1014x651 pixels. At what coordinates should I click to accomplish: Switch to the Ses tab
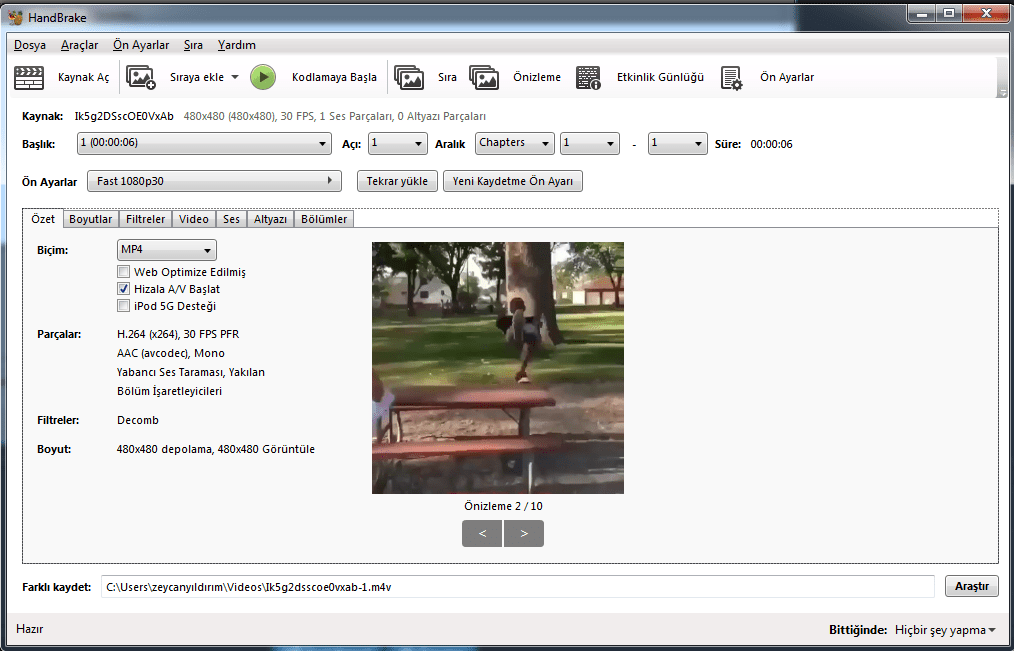tap(232, 219)
